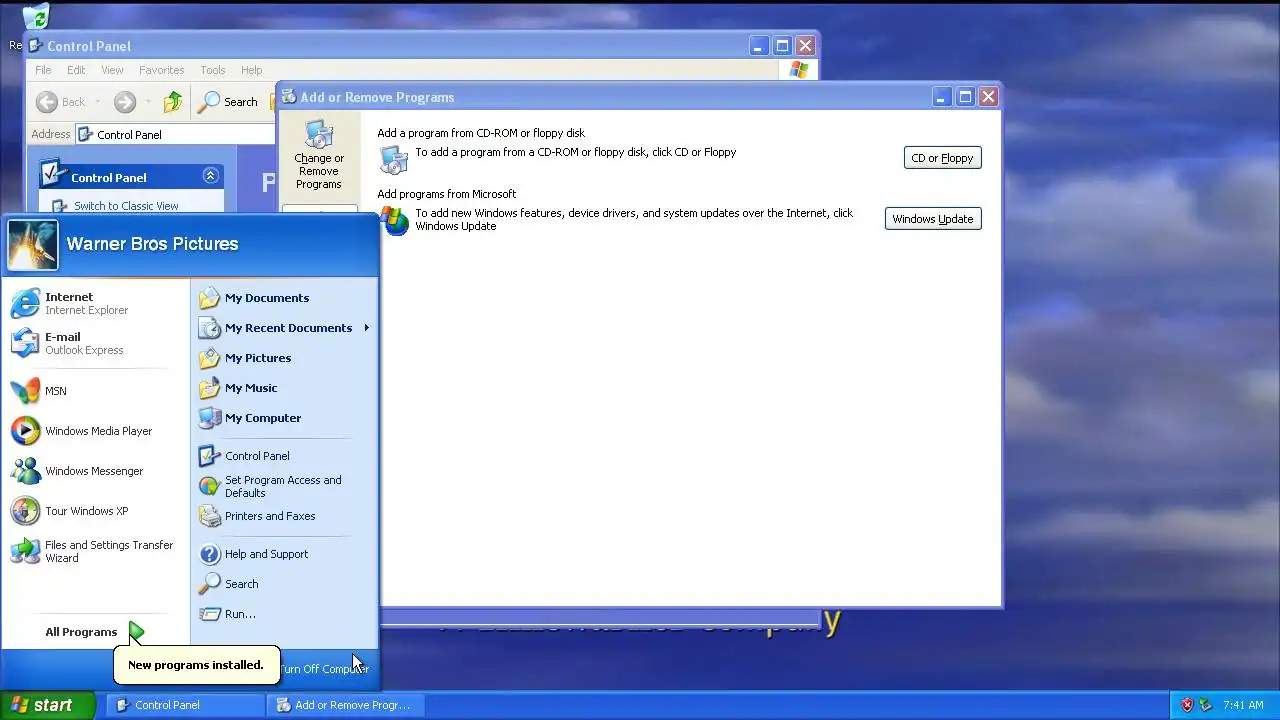Image resolution: width=1280 pixels, height=720 pixels.
Task: Click the New programs installed tooltip
Action: click(x=196, y=665)
